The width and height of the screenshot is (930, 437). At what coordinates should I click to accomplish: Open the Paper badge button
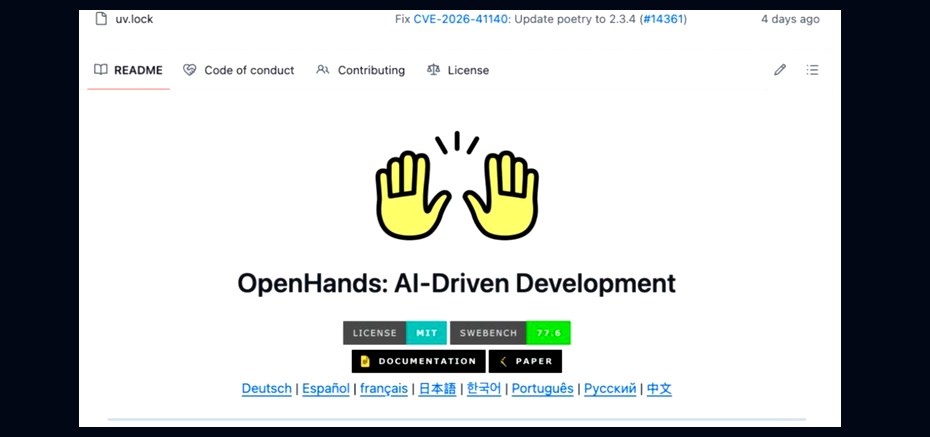point(525,361)
